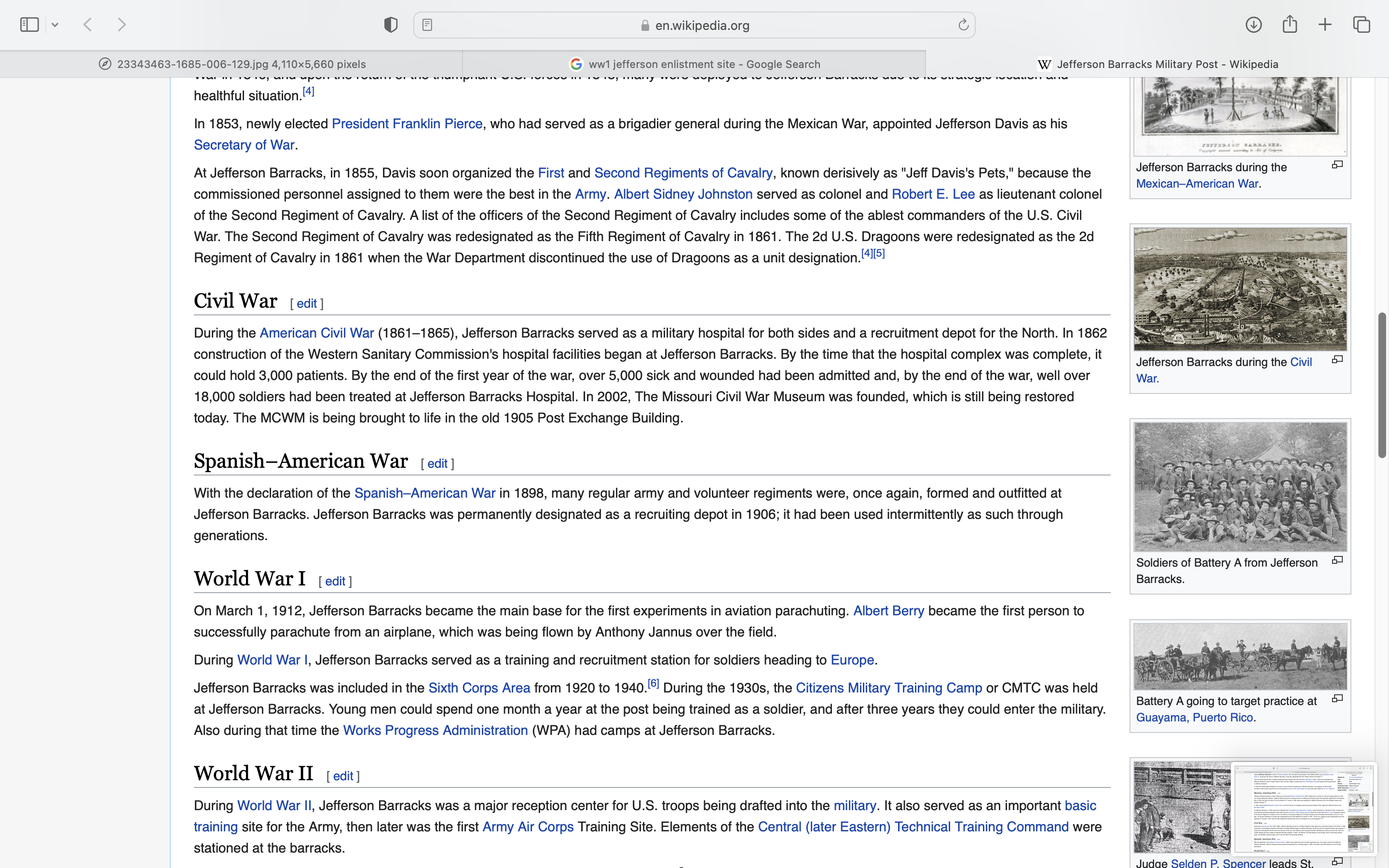Image resolution: width=1389 pixels, height=868 pixels.
Task: Open the privacy report shield icon
Action: coord(390,25)
